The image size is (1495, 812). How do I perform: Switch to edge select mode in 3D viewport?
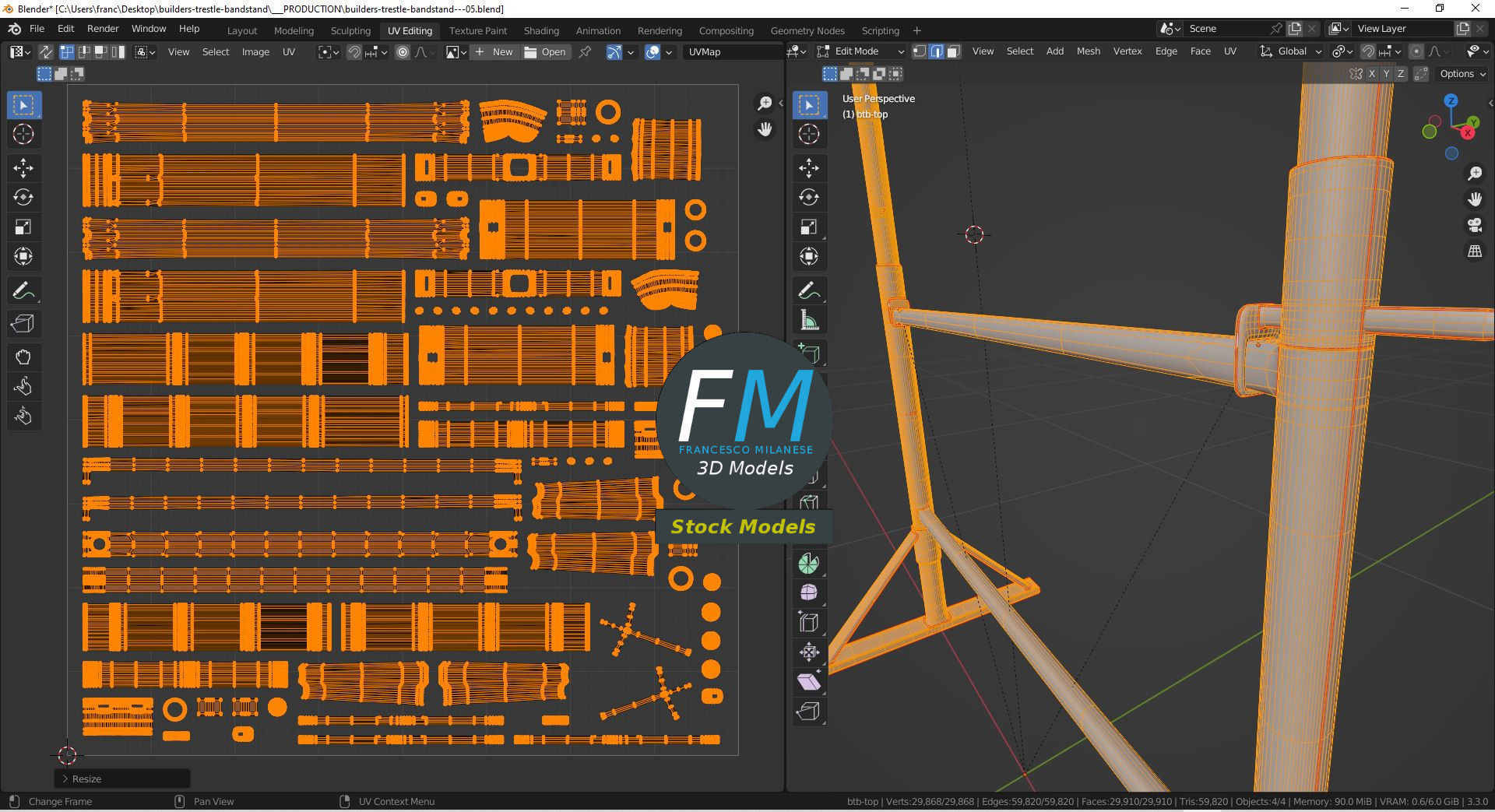(937, 51)
